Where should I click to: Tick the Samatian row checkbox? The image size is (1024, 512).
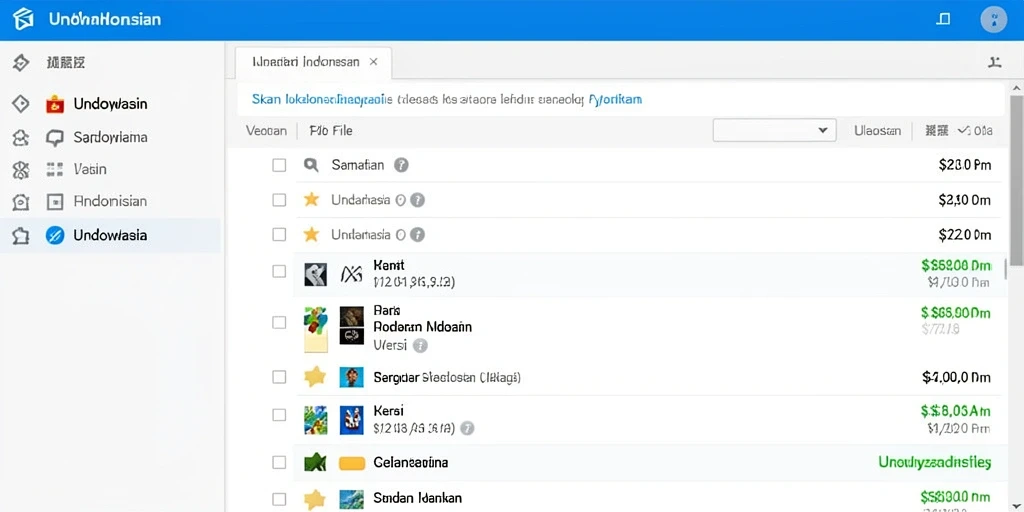[279, 165]
